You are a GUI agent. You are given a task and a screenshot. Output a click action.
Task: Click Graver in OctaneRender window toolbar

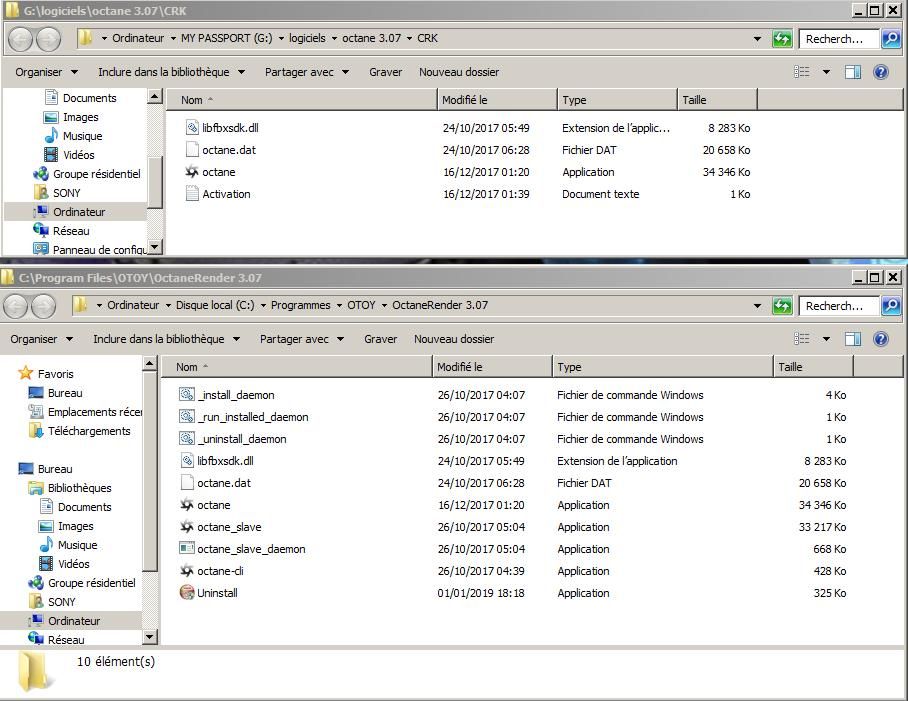[380, 339]
